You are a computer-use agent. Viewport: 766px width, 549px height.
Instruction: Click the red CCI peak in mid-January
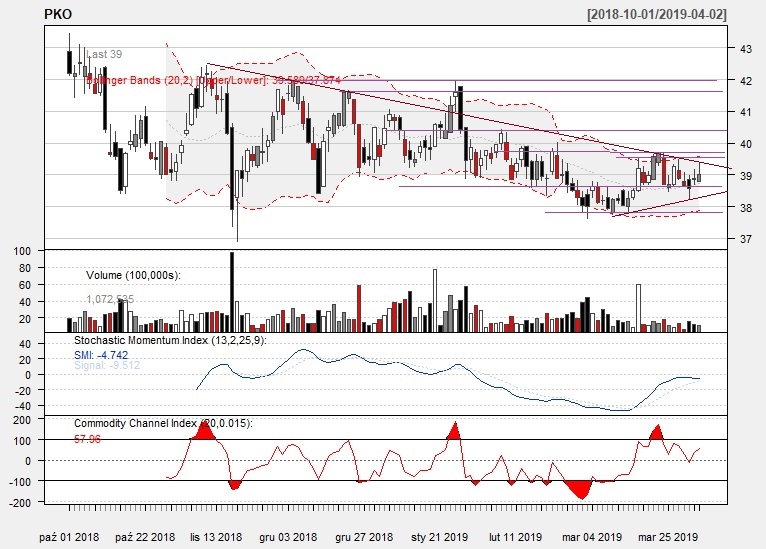point(454,432)
